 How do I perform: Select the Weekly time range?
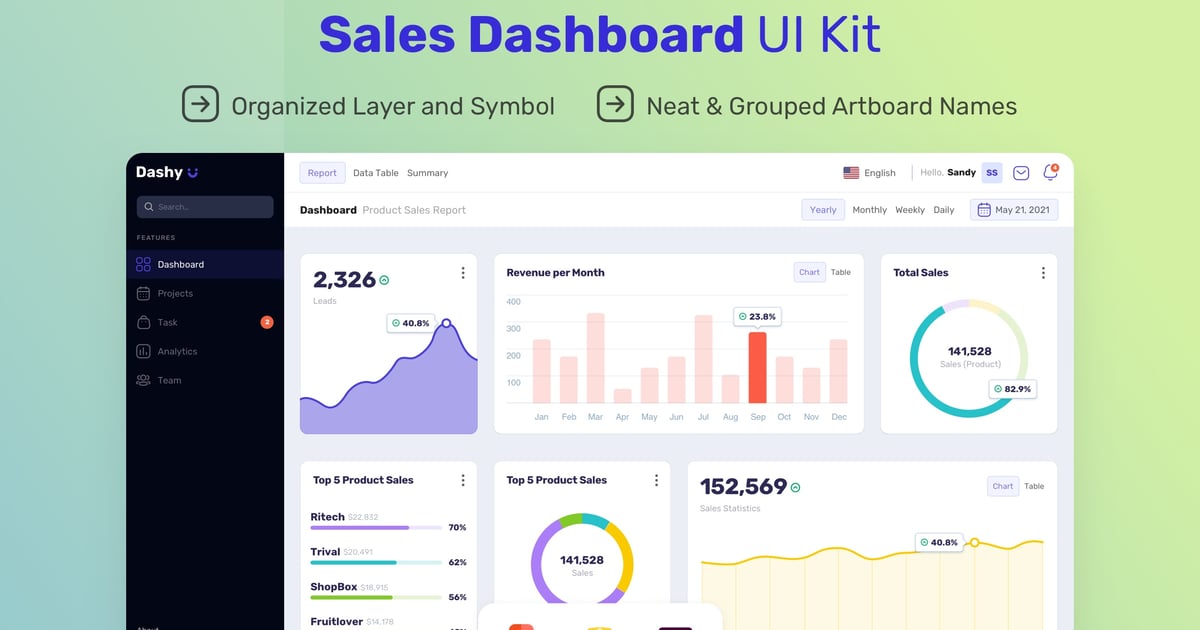click(910, 210)
